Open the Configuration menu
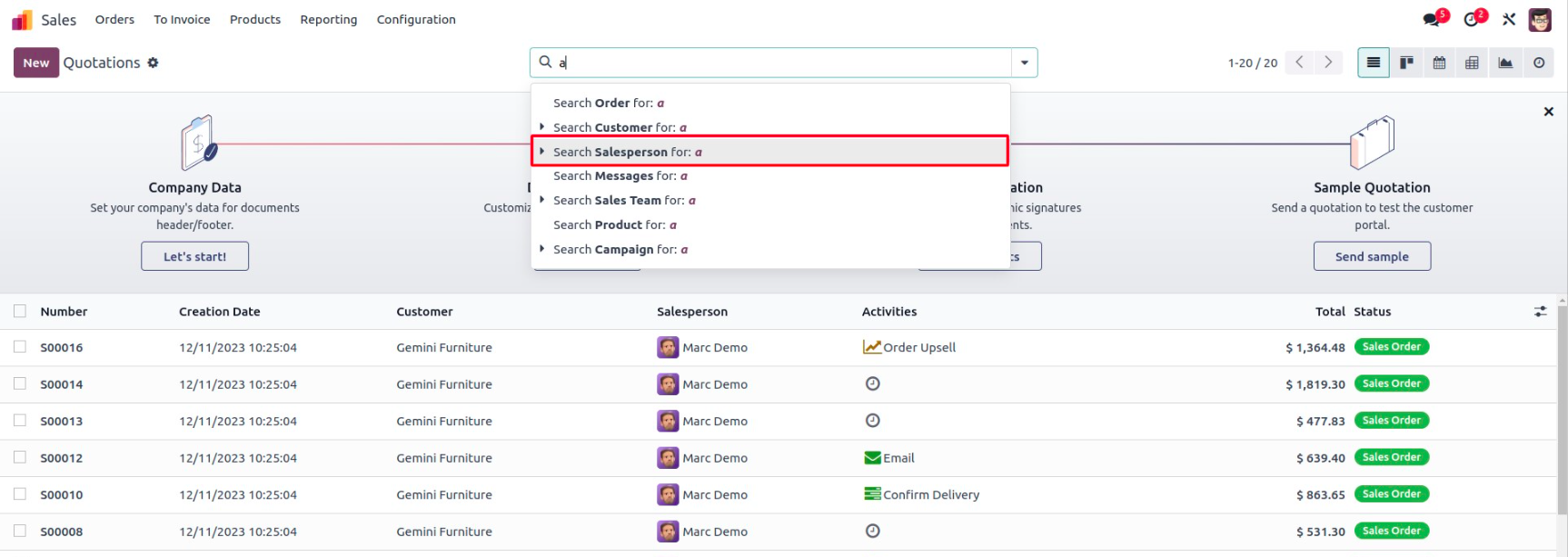 416,19
